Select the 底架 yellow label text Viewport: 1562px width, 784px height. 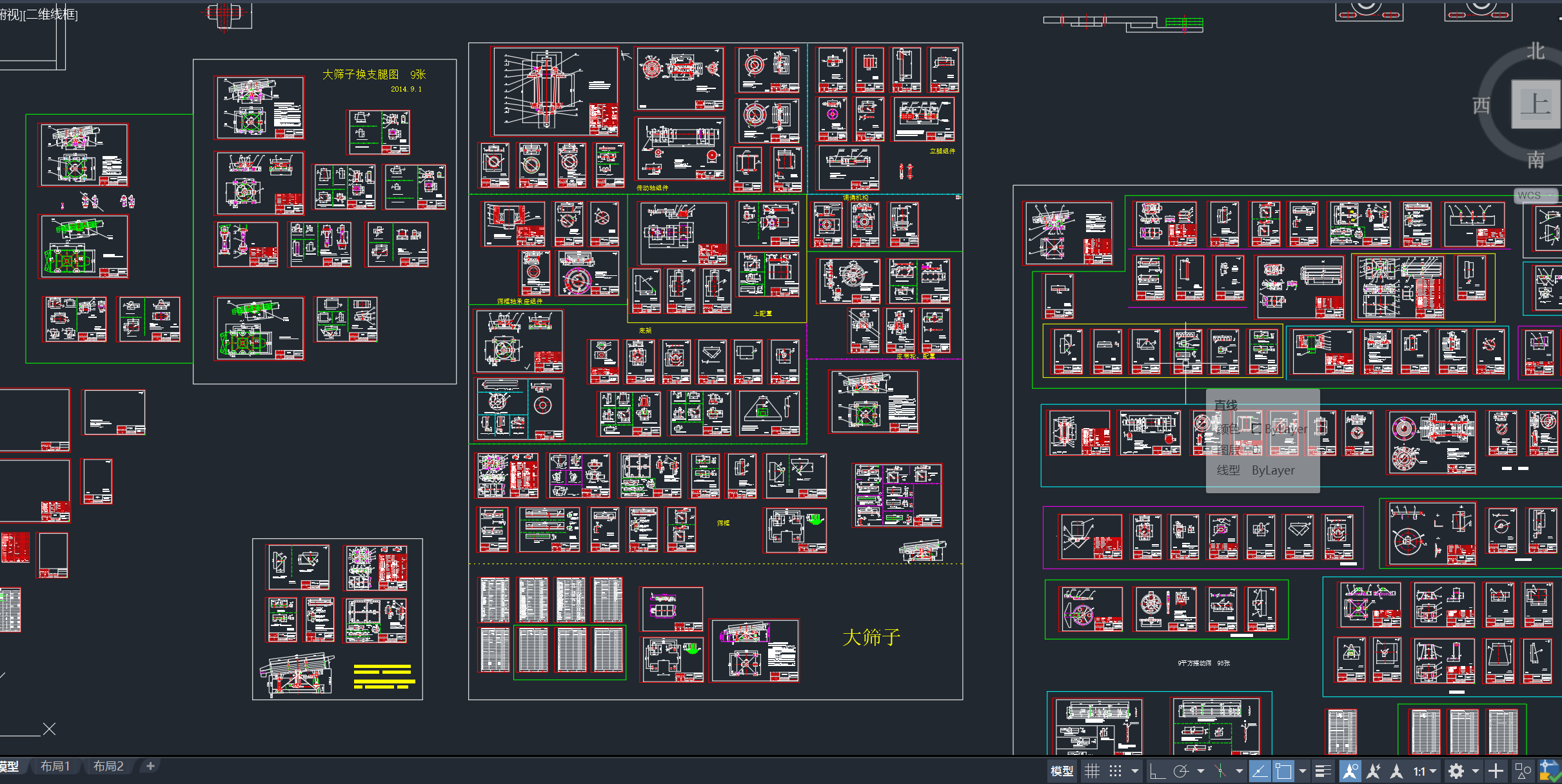click(645, 330)
